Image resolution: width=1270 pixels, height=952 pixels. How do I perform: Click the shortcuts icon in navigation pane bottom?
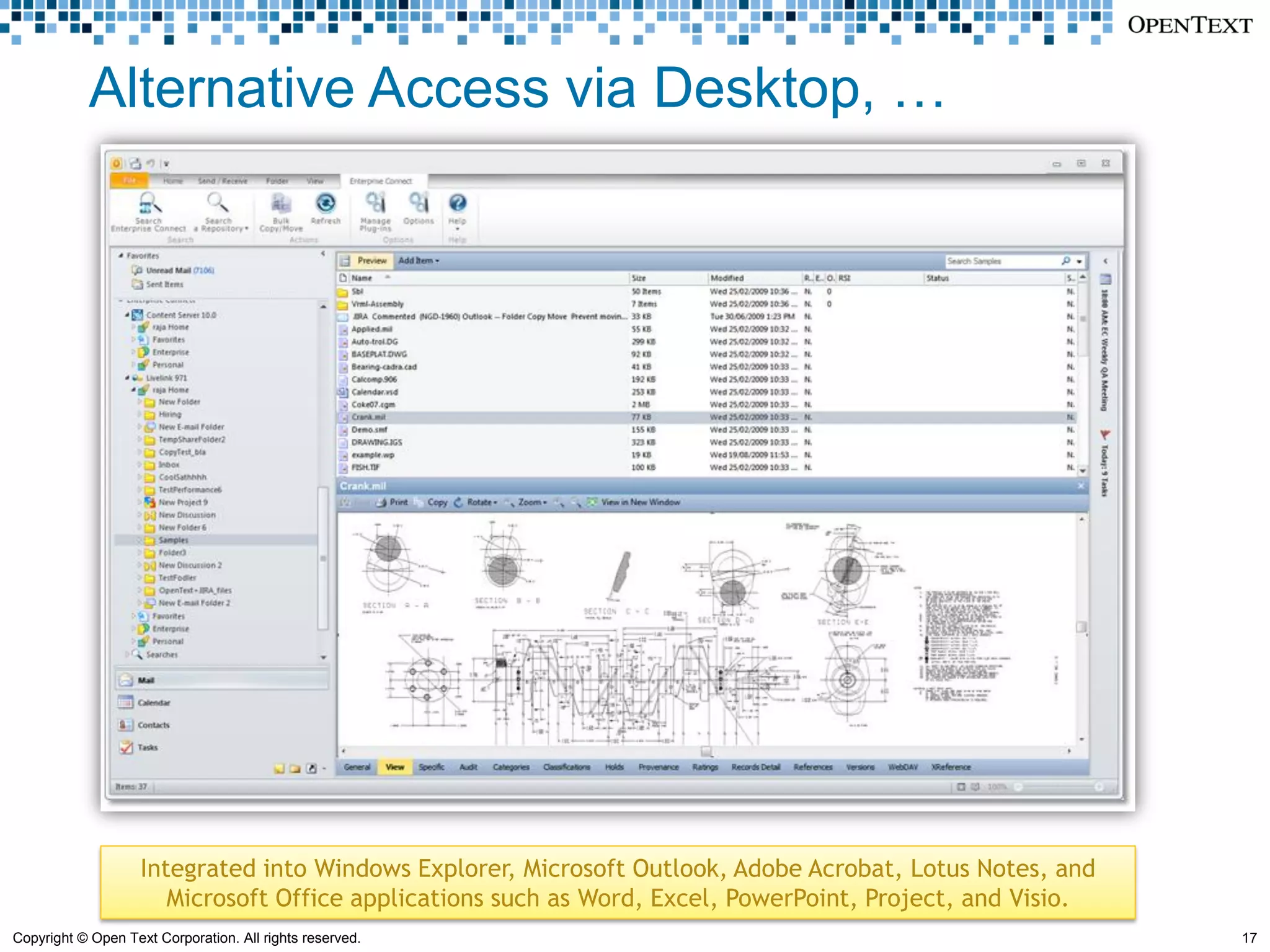coord(311,769)
